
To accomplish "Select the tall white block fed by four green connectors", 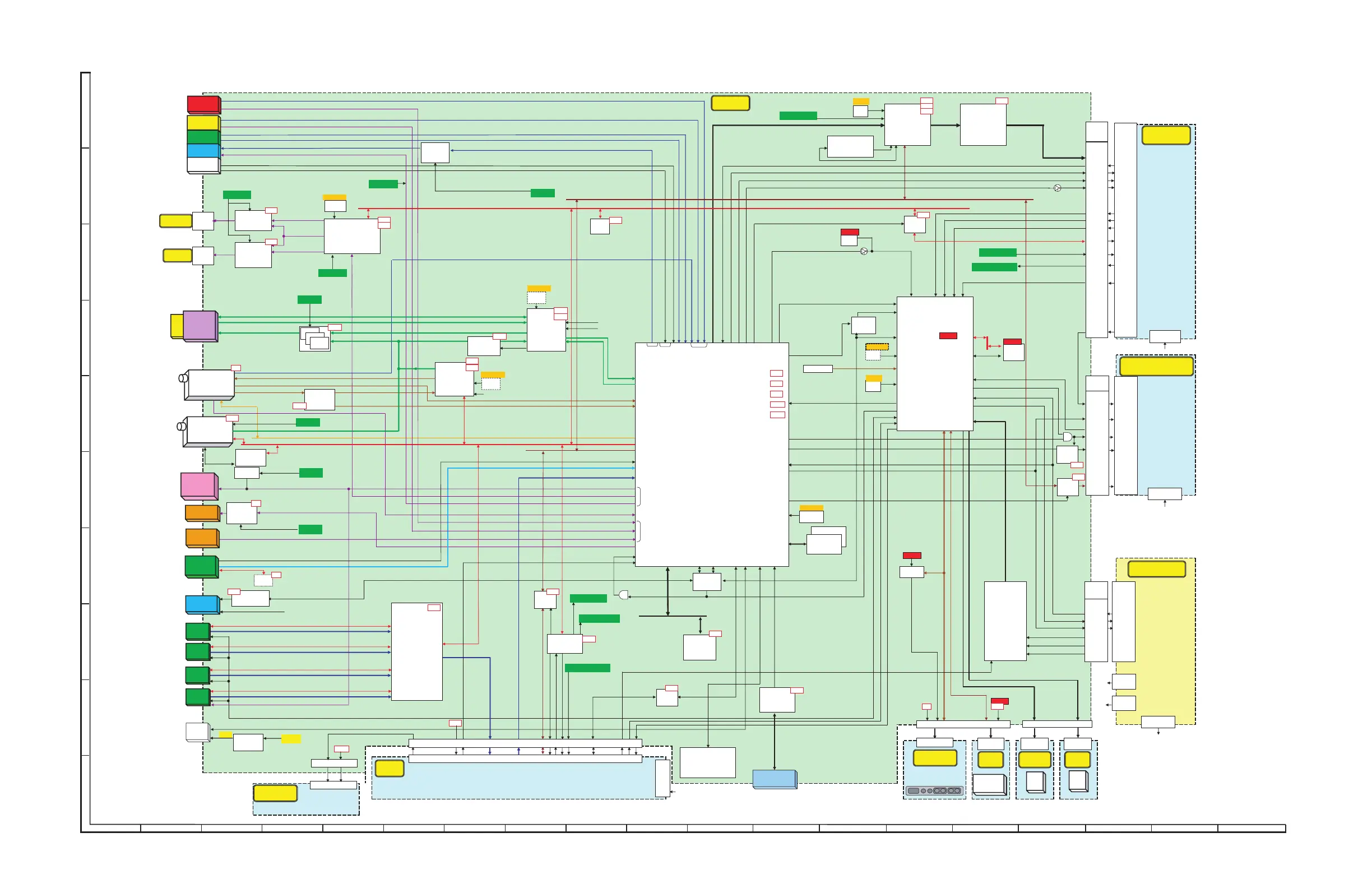I will pos(417,651).
